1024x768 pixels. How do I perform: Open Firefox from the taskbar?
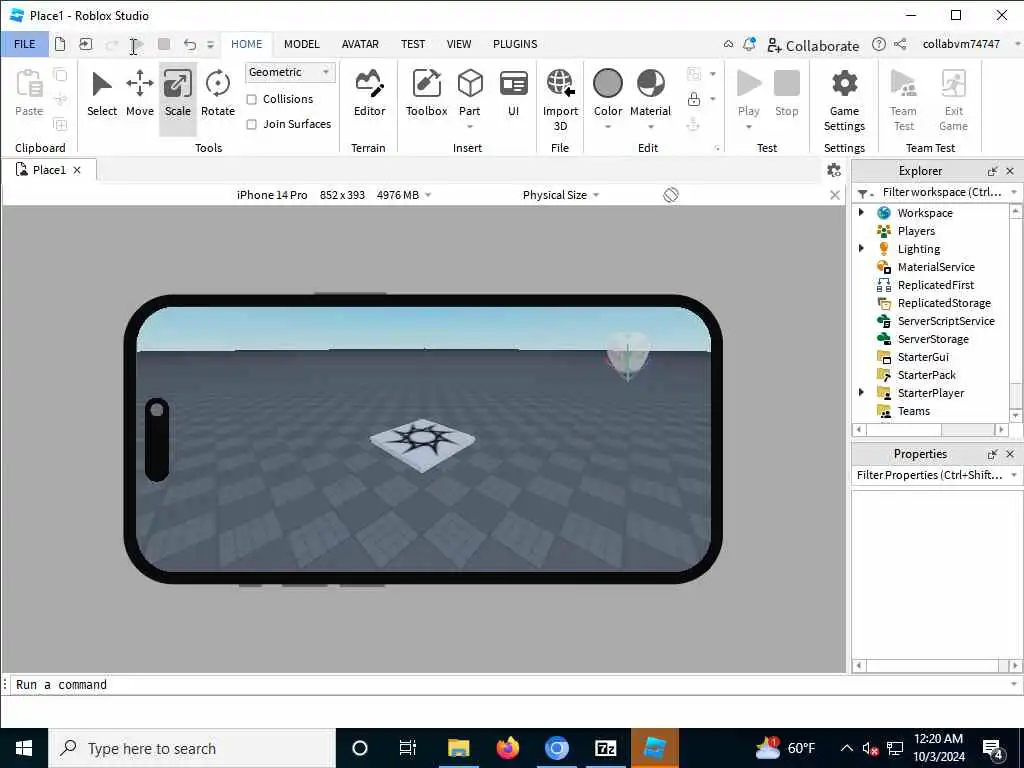point(507,748)
